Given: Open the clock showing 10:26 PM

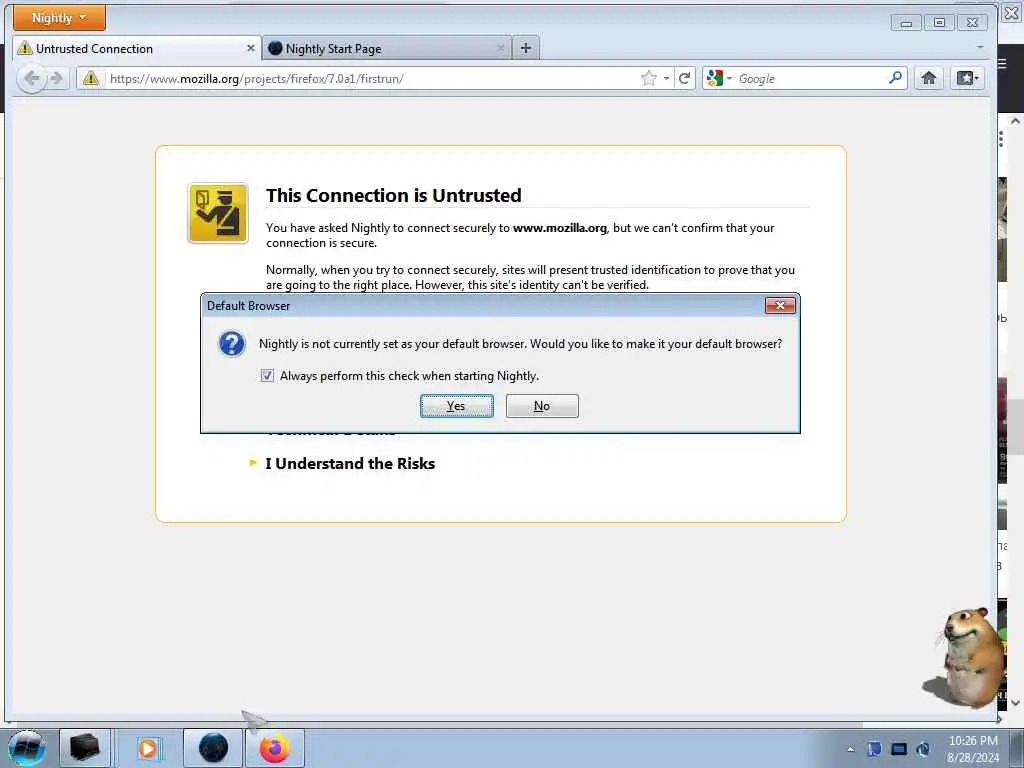Looking at the screenshot, I should click(x=973, y=749).
